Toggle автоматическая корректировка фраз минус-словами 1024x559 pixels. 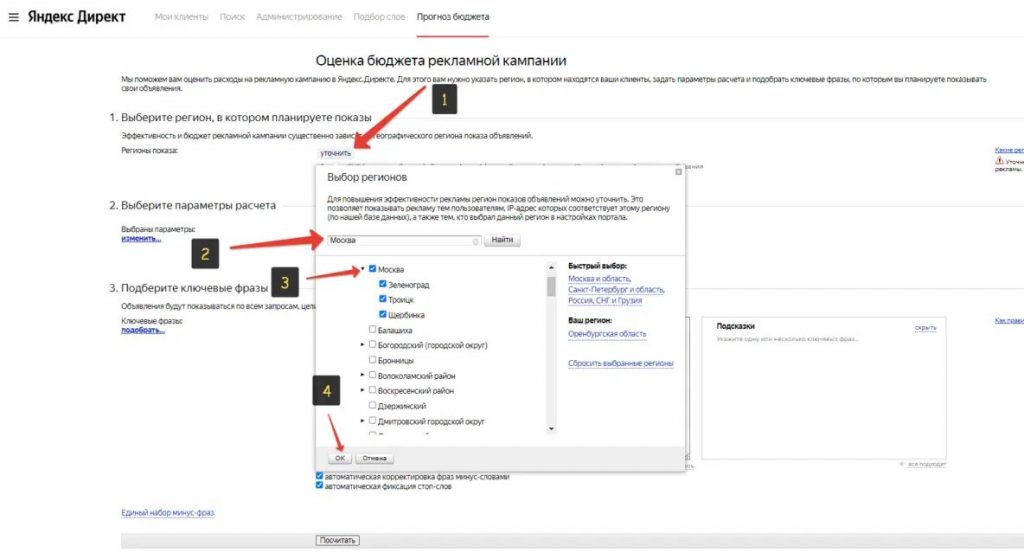pos(319,476)
